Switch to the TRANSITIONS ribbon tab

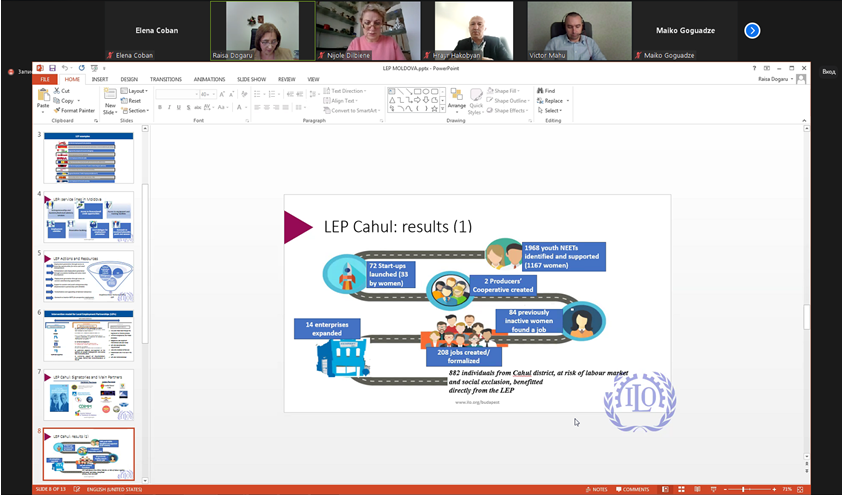tap(165, 79)
